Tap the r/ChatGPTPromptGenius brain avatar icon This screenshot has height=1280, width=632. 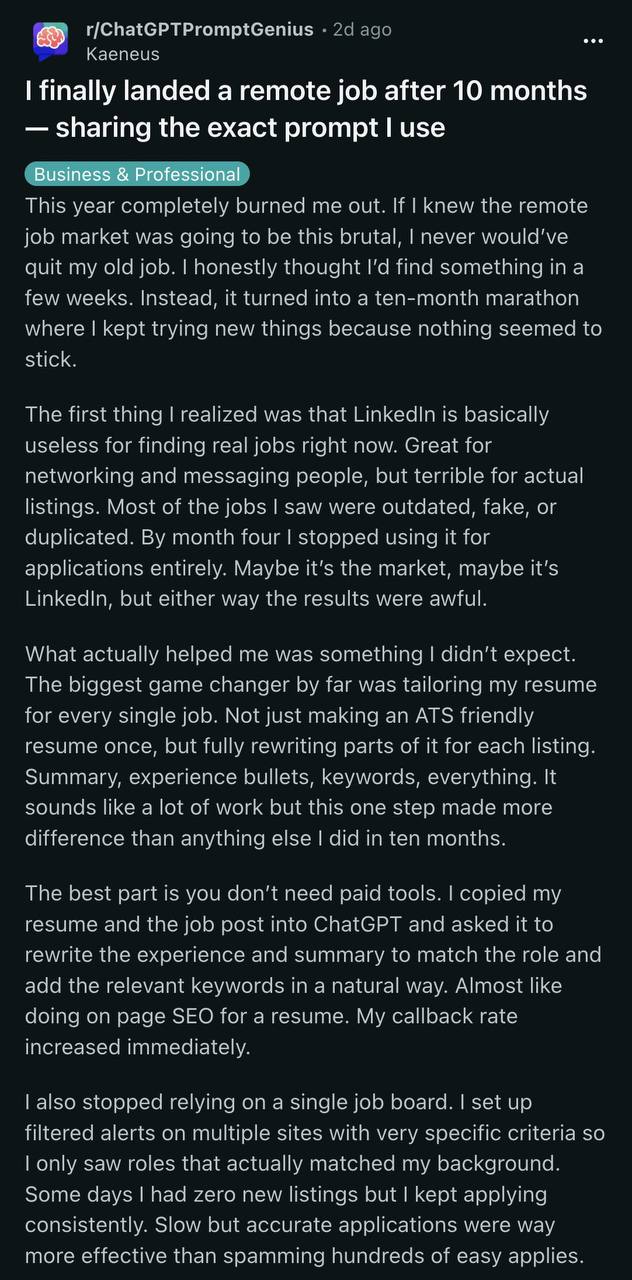tap(50, 41)
